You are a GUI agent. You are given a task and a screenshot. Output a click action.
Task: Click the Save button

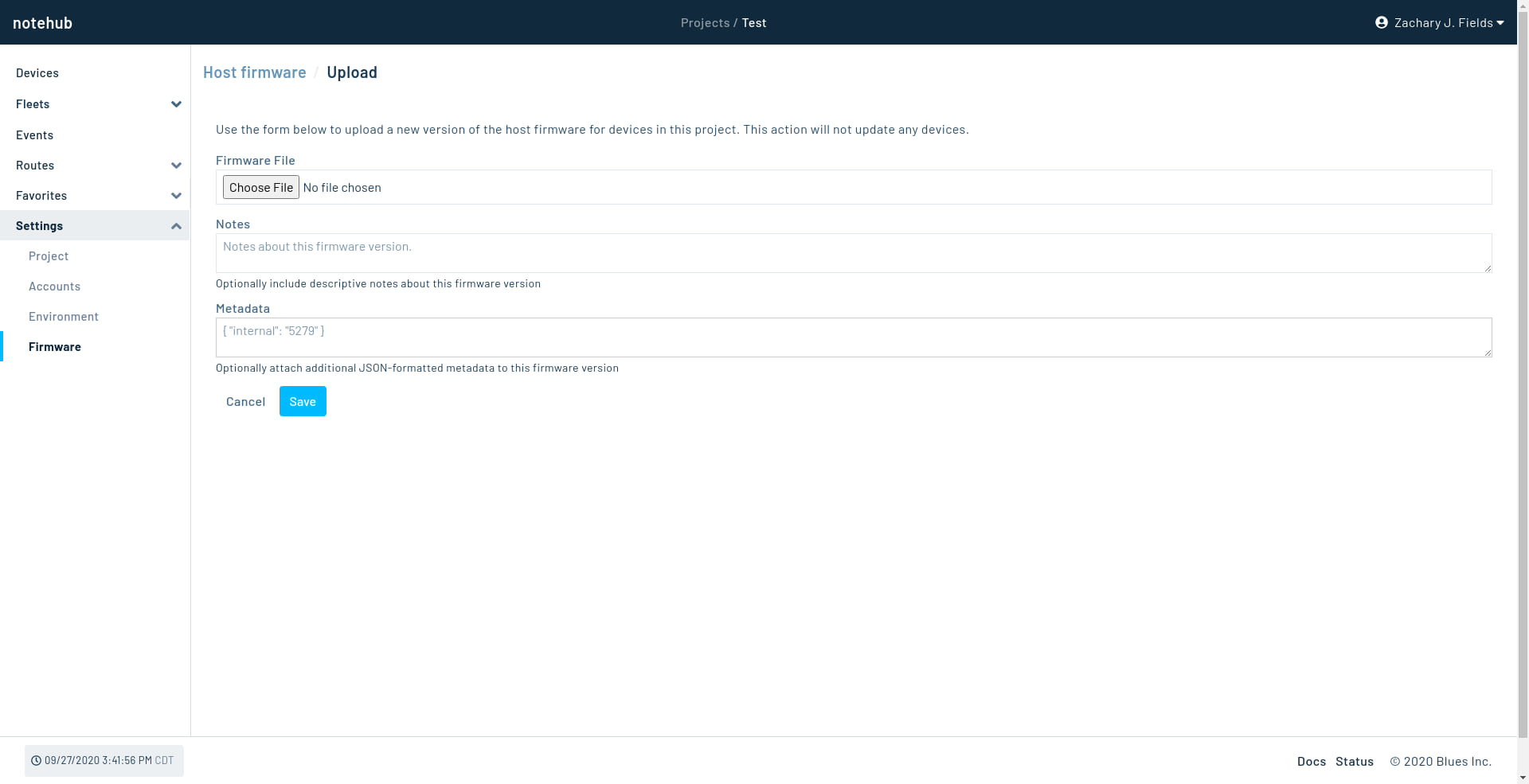point(302,401)
